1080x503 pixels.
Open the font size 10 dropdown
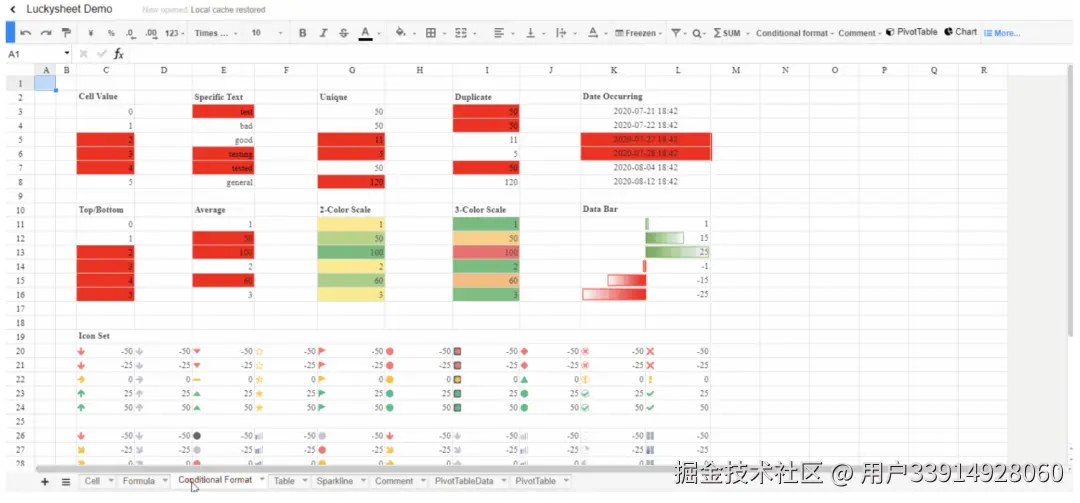tap(267, 33)
